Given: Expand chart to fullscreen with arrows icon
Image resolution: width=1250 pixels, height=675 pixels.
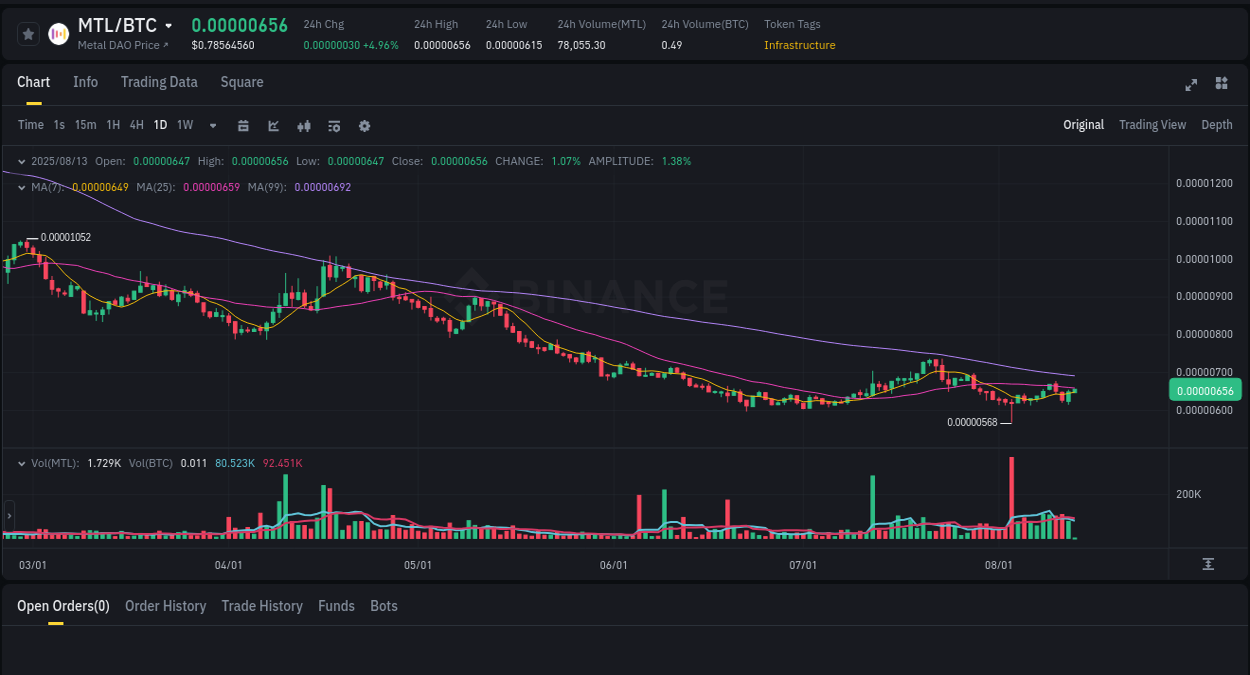Looking at the screenshot, I should point(1190,85).
